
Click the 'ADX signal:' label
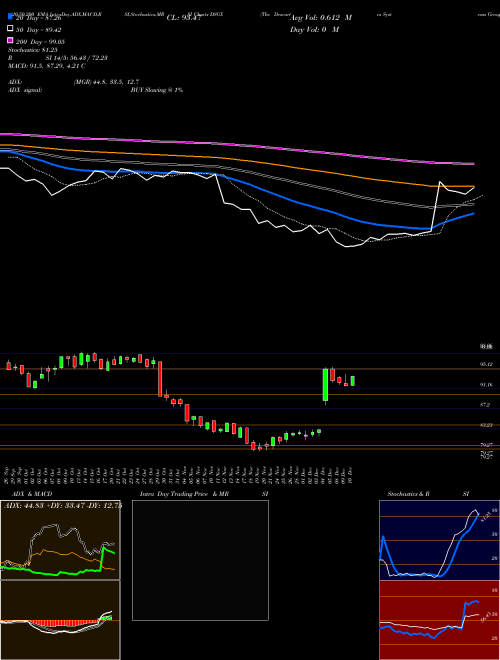(25, 90)
